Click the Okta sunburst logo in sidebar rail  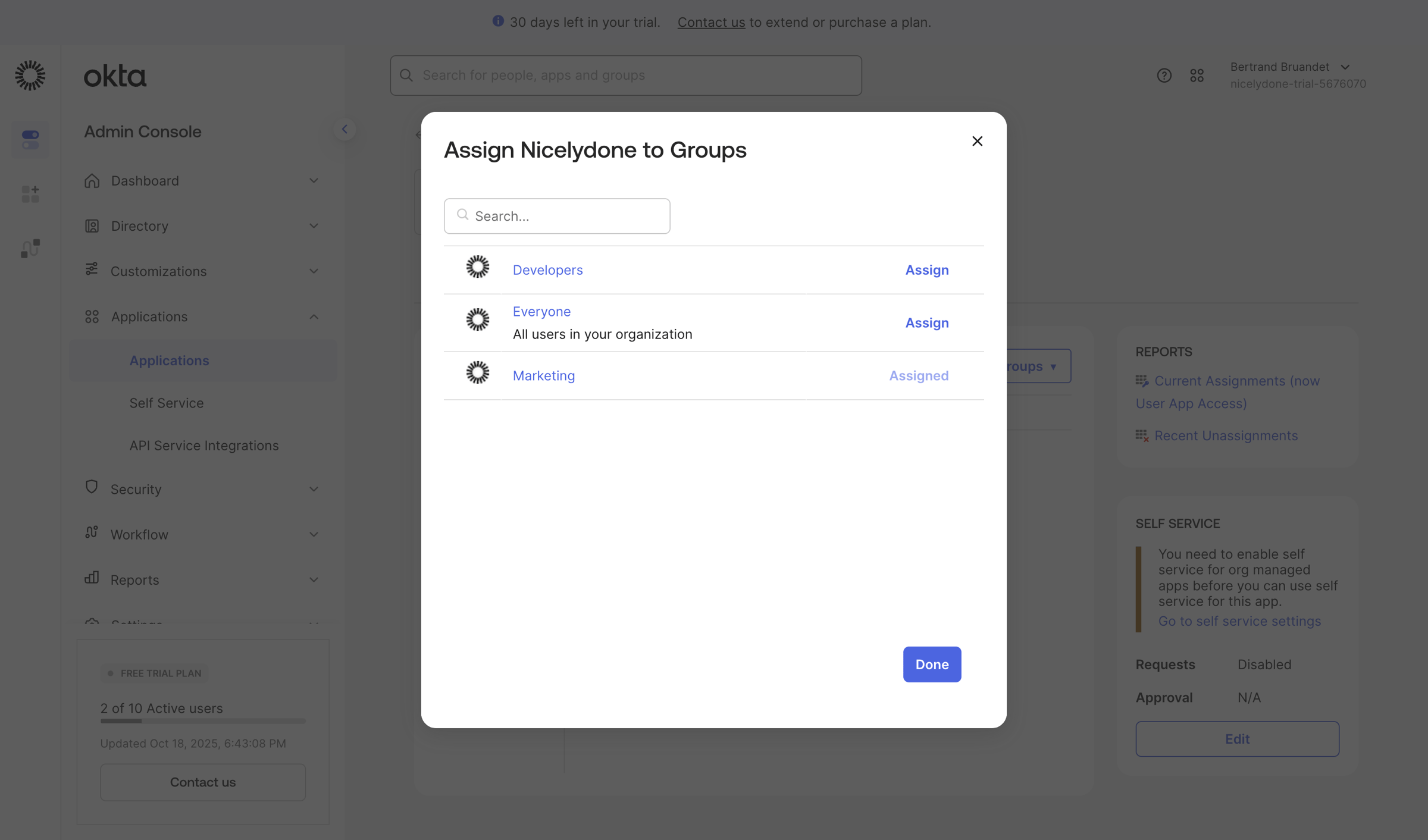pos(30,76)
